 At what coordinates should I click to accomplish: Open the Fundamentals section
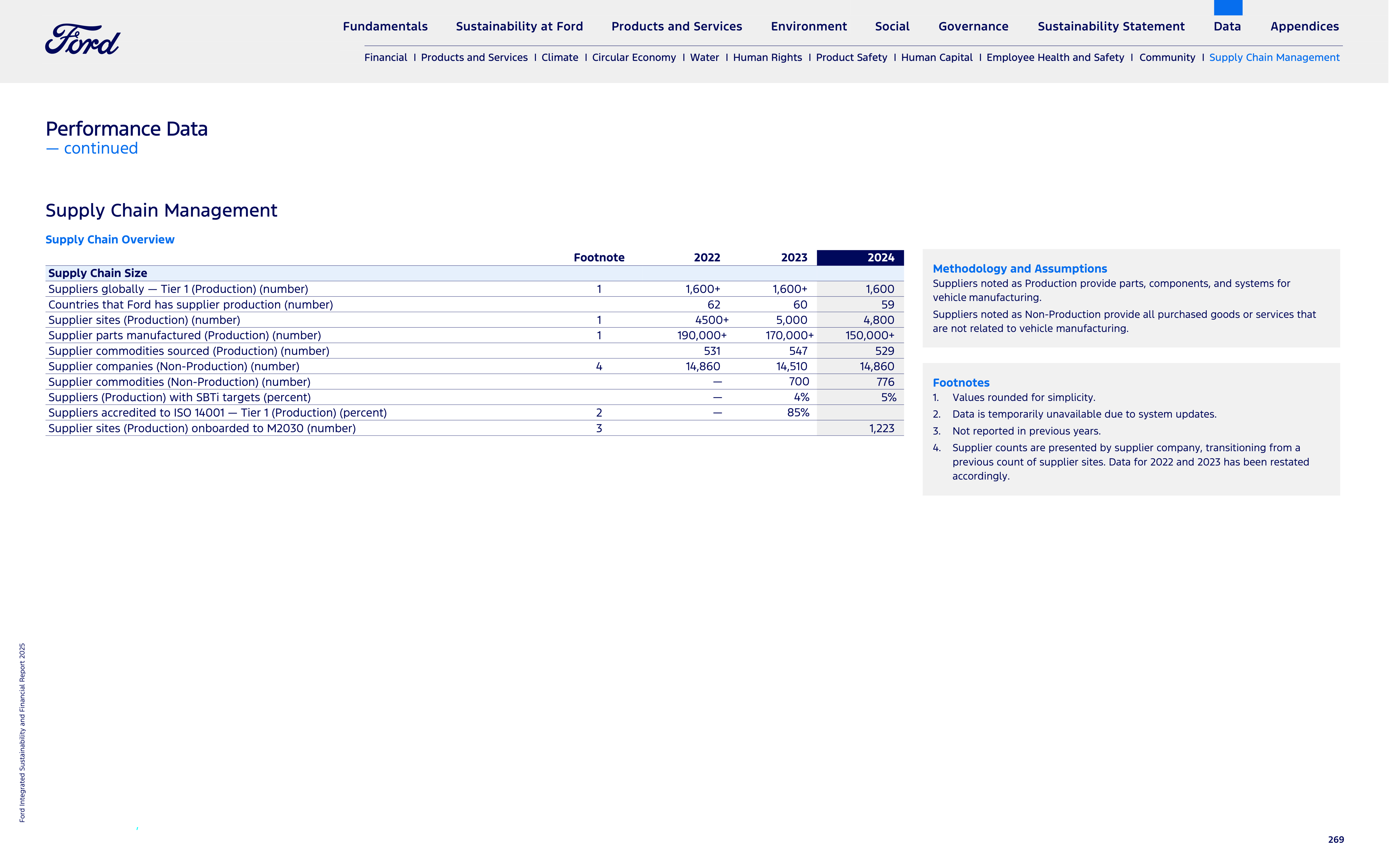click(385, 26)
